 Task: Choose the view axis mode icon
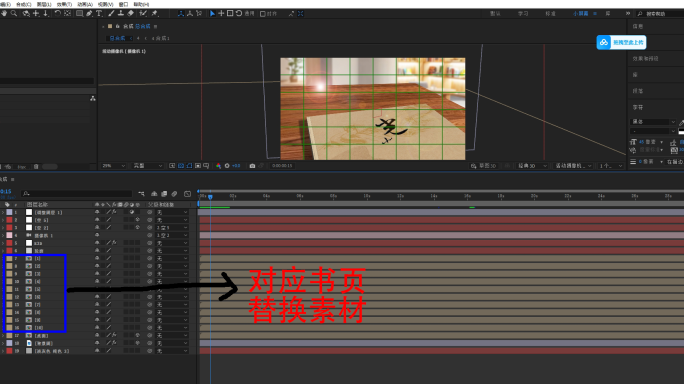tap(199, 14)
